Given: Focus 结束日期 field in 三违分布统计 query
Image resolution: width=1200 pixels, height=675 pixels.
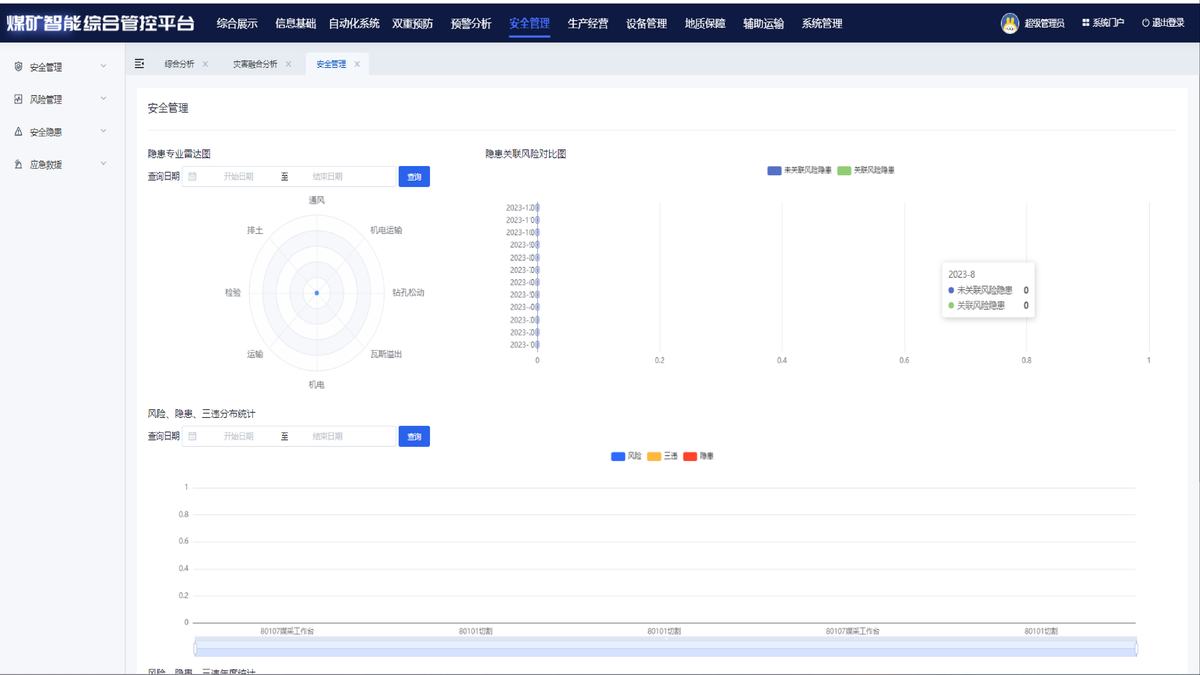Looking at the screenshot, I should coord(327,436).
